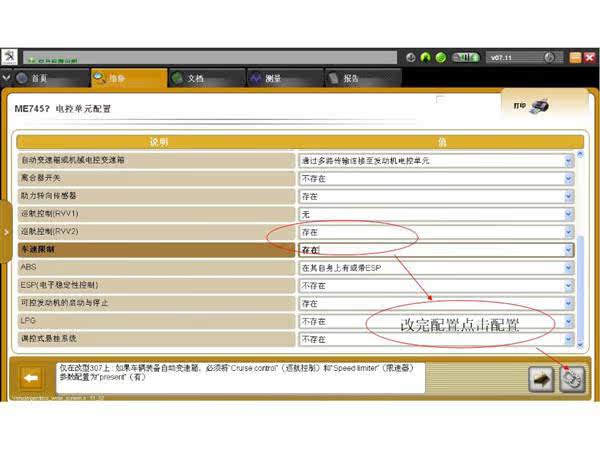
Task: Open dropdown for 自动变速箱或机械电控变速箱
Action: coord(569,161)
